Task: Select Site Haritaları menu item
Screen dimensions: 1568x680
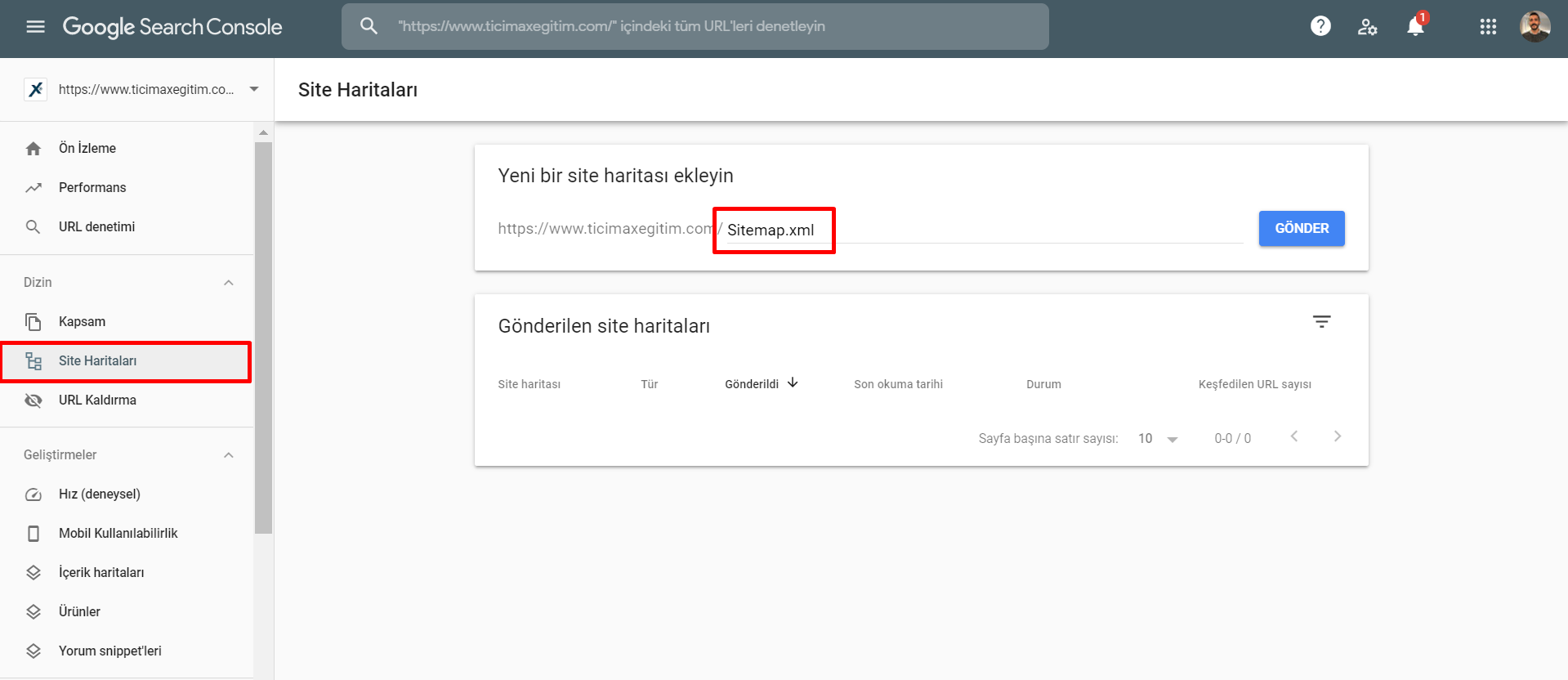Action: tap(127, 361)
